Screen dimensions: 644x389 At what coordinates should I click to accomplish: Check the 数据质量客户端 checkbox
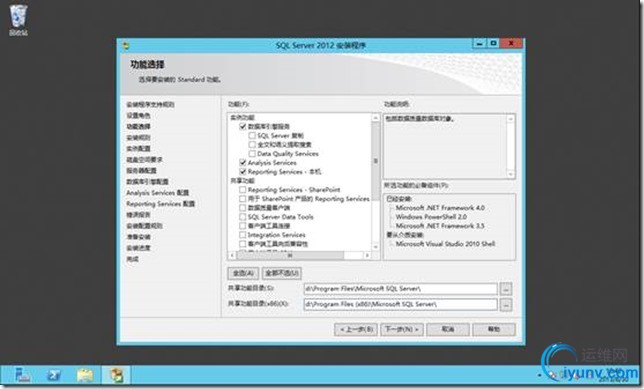coord(243,208)
